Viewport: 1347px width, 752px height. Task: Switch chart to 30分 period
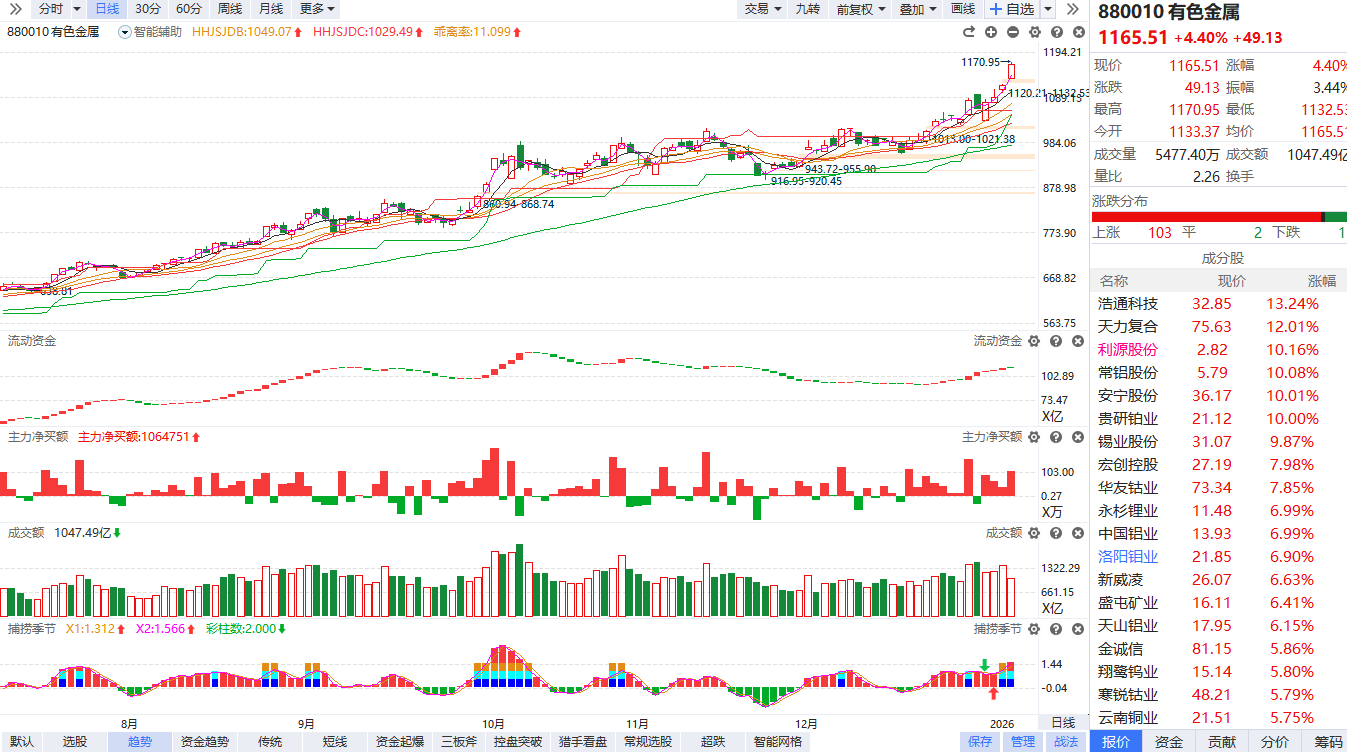coord(148,9)
